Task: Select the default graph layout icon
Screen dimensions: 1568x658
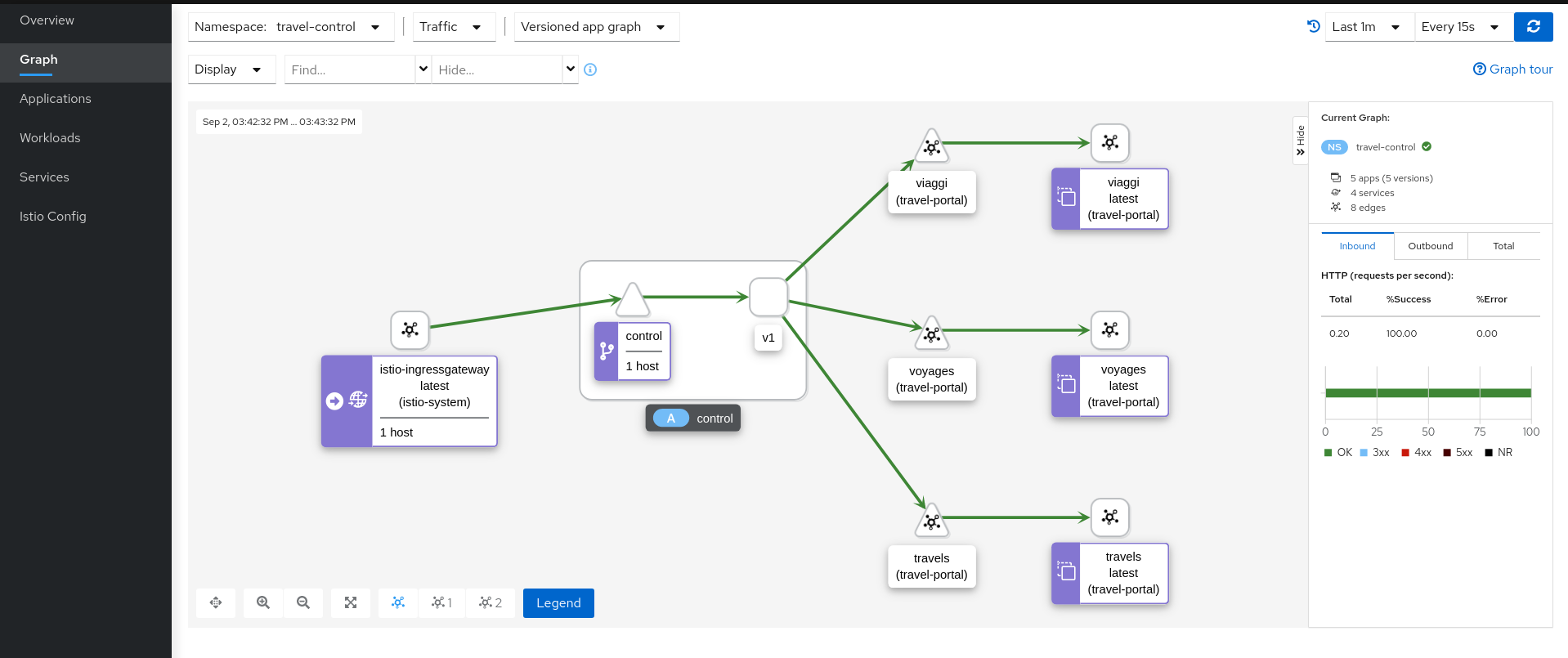Action: click(398, 602)
